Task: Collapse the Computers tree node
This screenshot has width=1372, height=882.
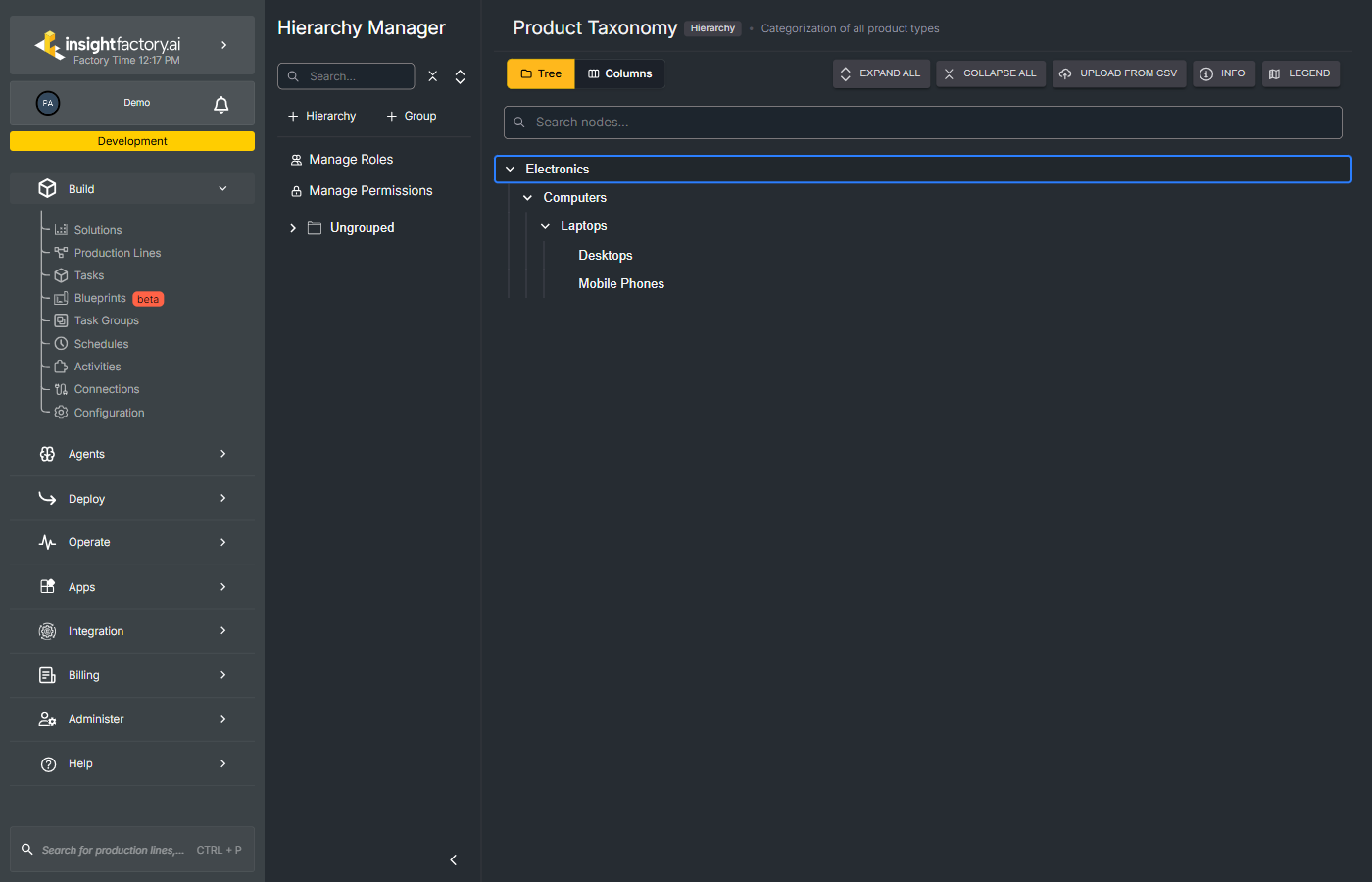Action: [x=527, y=198]
